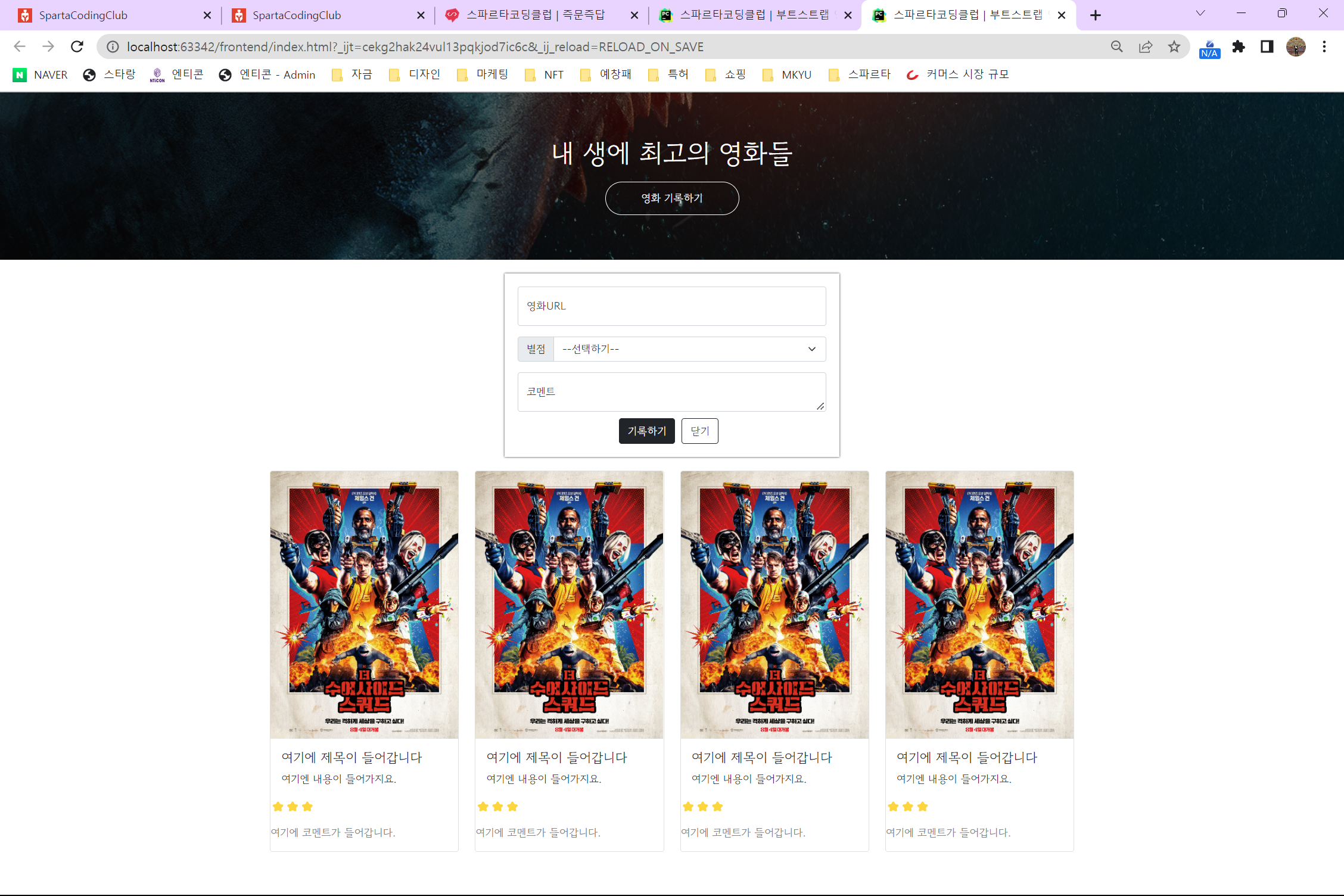This screenshot has width=1344, height=896.
Task: Reload the current page
Action: point(77,46)
